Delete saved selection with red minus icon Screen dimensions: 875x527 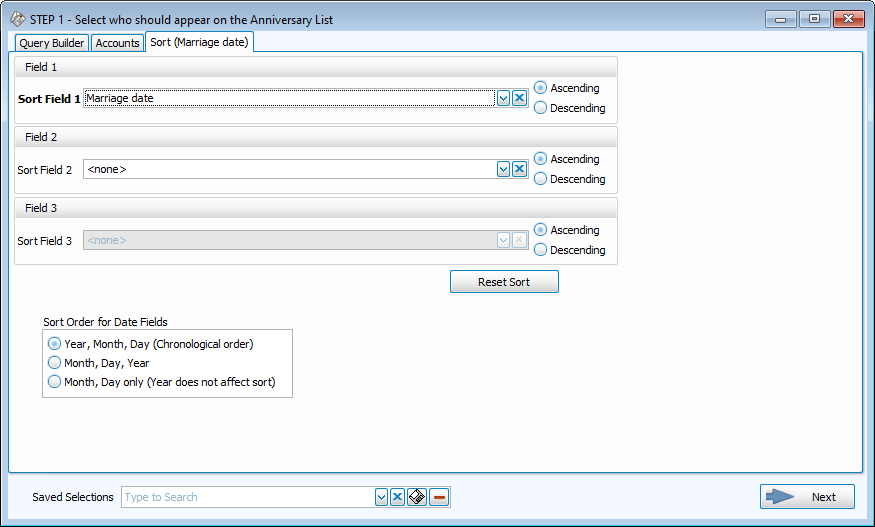(439, 497)
